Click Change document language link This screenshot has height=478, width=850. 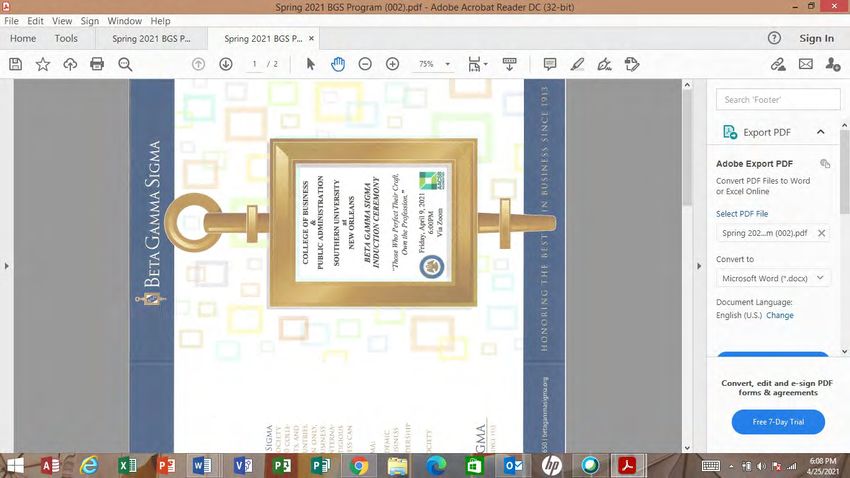tap(780, 315)
